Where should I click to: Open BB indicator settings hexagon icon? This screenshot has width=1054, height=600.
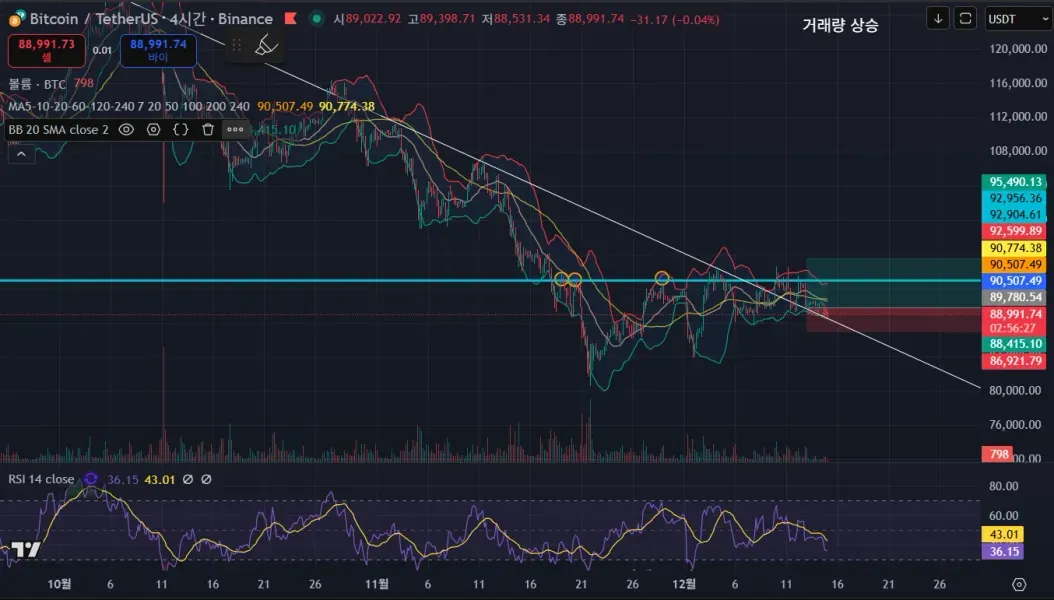pyautogui.click(x=153, y=130)
